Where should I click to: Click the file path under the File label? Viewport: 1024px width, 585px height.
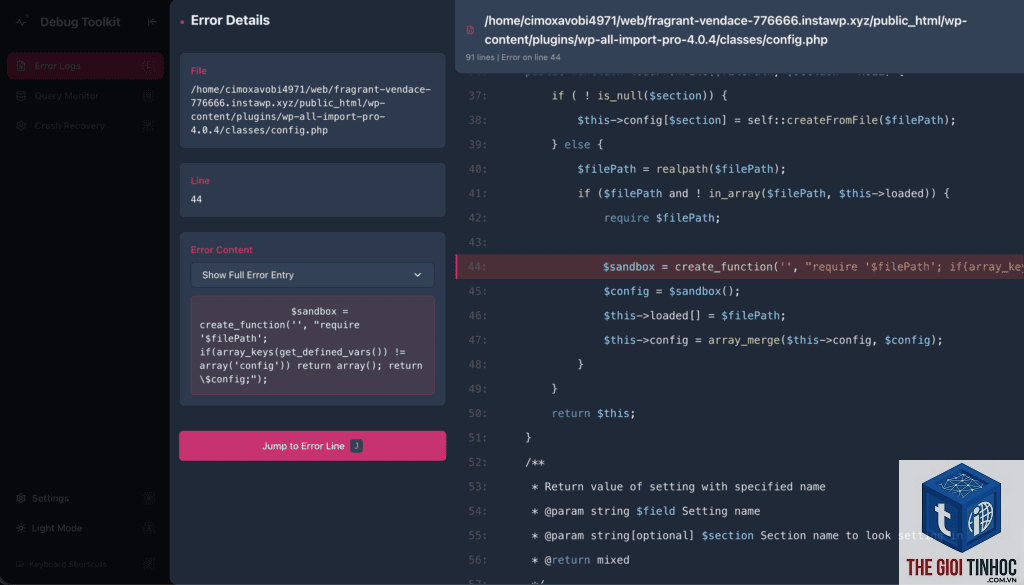tap(311, 110)
